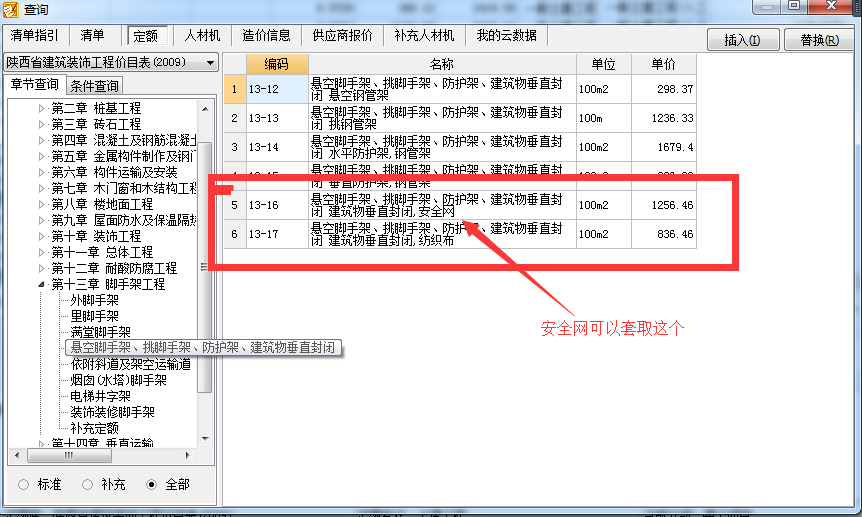
Task: Open the 我的云数据 tab
Action: pyautogui.click(x=506, y=36)
